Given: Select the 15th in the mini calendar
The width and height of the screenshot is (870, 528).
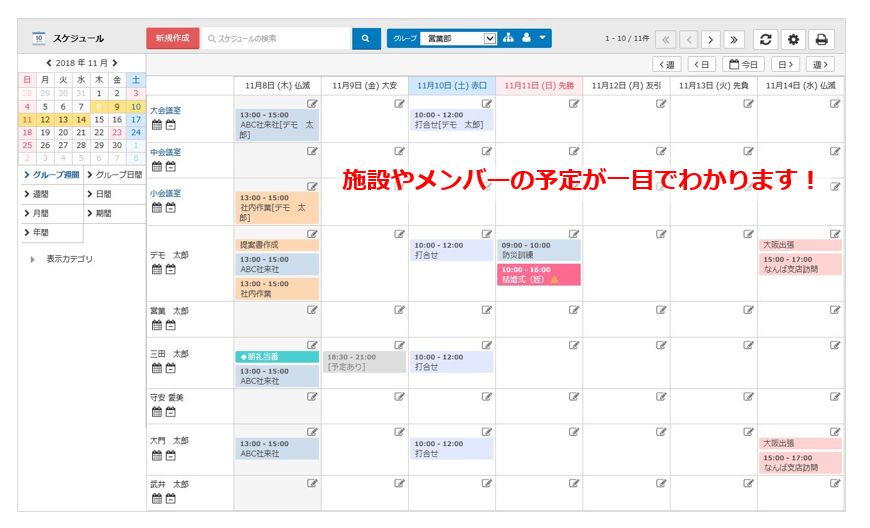Looking at the screenshot, I should click(x=99, y=120).
